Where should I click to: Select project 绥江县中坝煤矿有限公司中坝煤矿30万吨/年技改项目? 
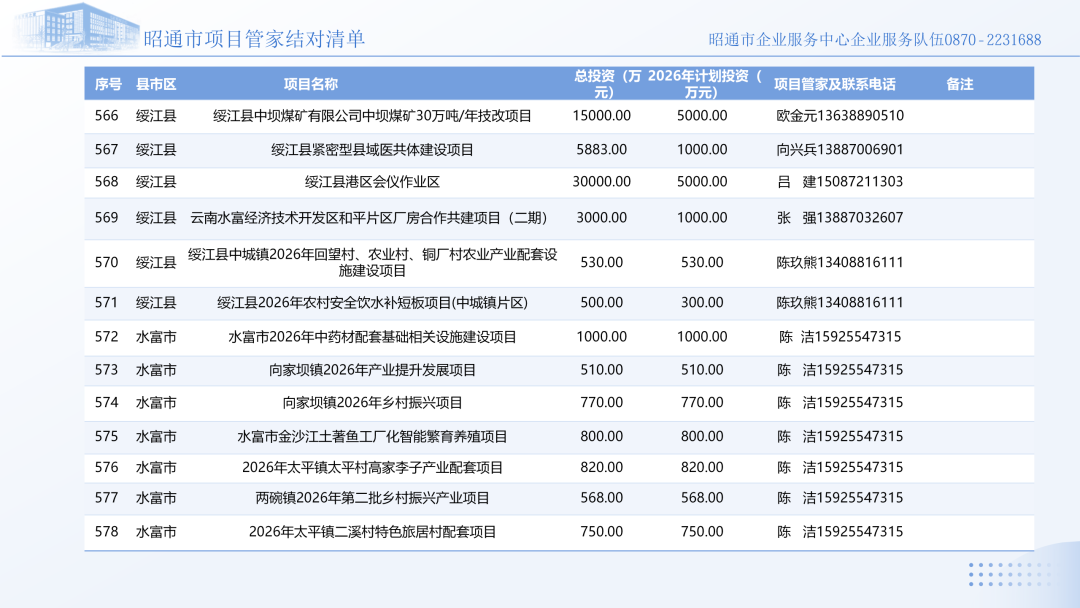point(372,116)
